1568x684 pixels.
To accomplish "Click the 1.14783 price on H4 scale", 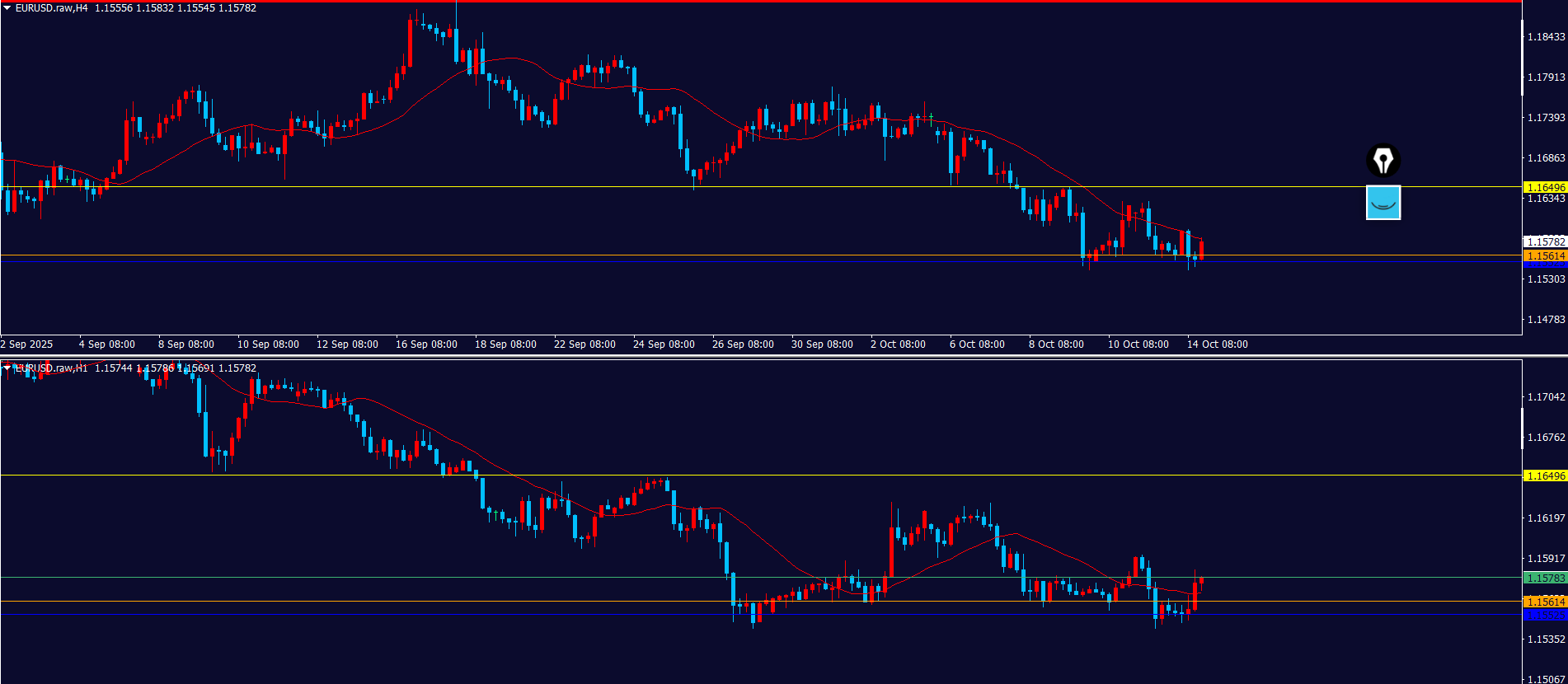I will point(1546,320).
